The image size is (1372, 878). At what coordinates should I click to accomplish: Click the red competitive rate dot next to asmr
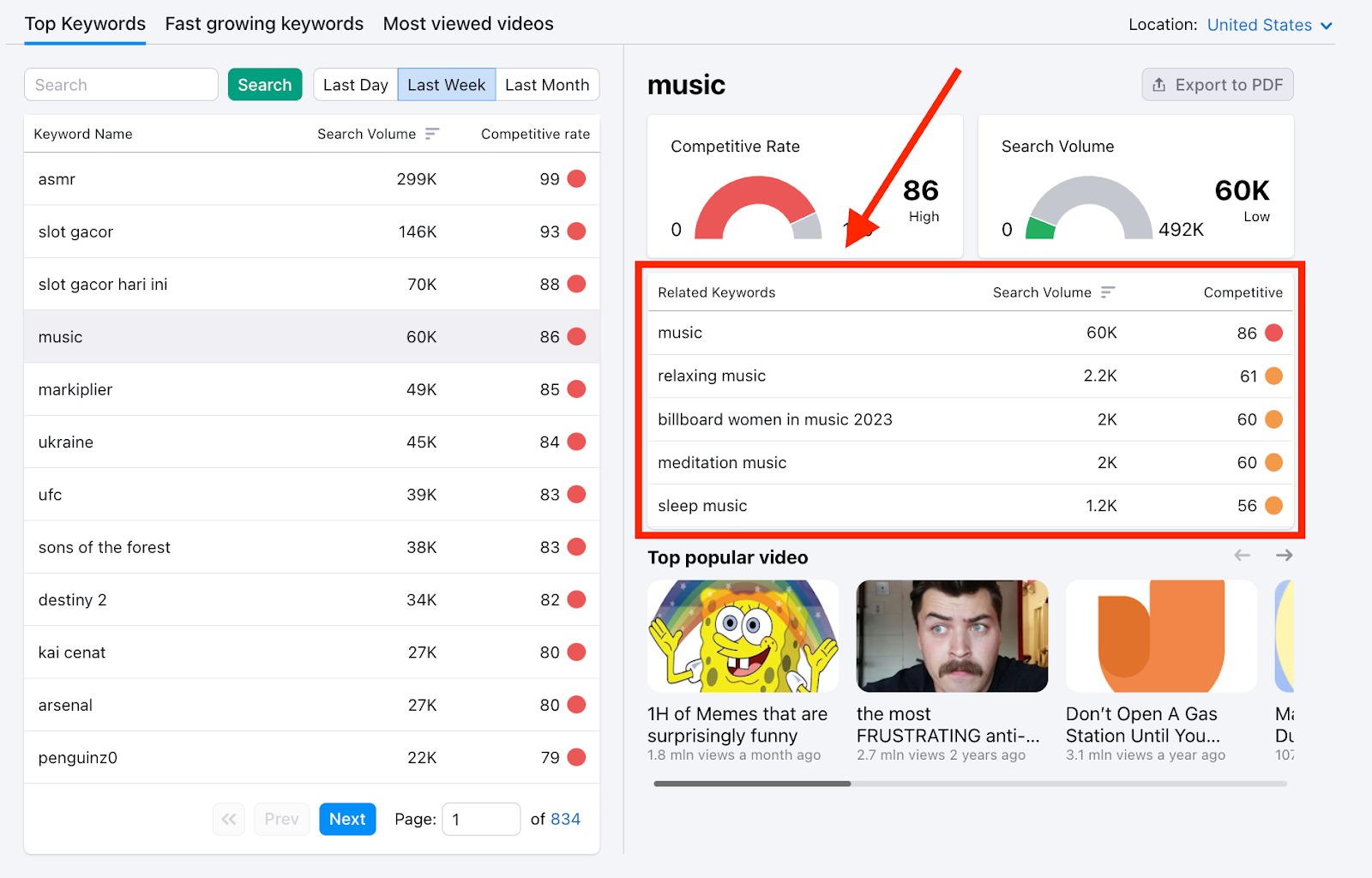(575, 179)
